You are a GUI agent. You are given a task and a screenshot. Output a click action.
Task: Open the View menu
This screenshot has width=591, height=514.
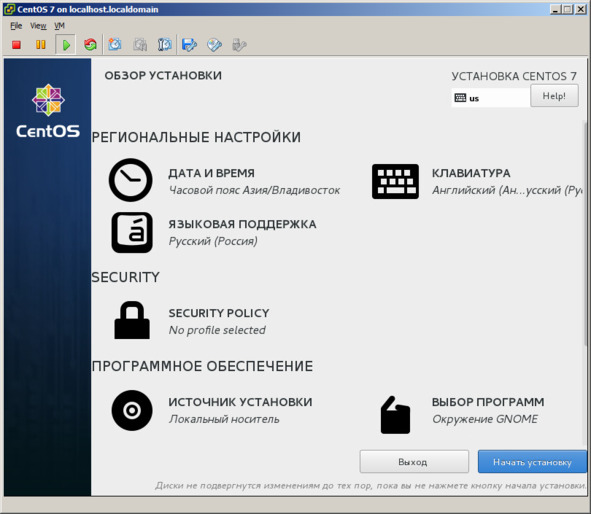(x=38, y=26)
